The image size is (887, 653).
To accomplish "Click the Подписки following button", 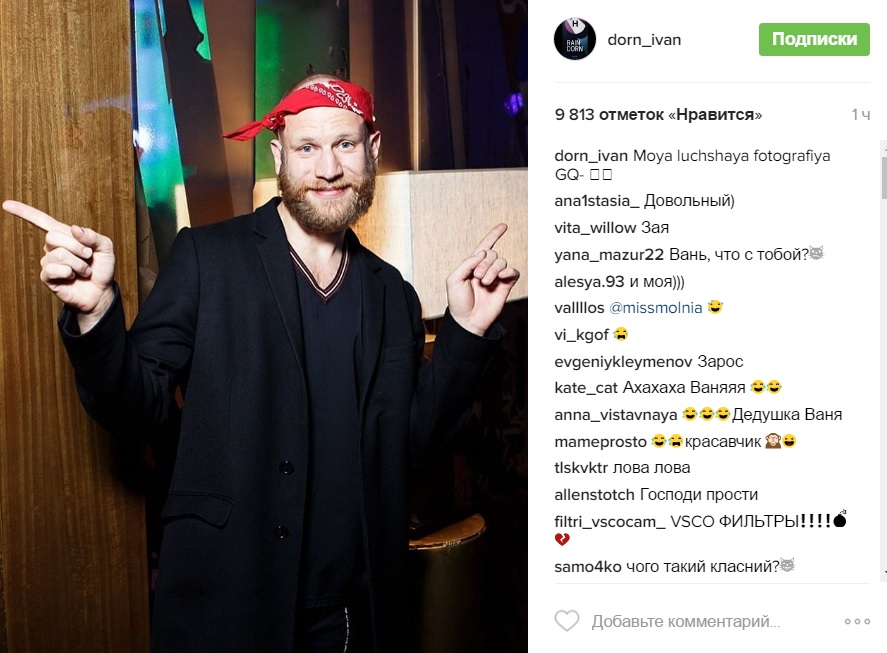I will (x=814, y=39).
